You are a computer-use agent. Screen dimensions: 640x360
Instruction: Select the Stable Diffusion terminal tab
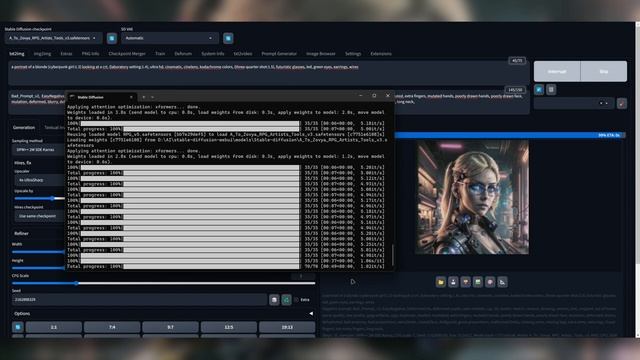coord(102,97)
